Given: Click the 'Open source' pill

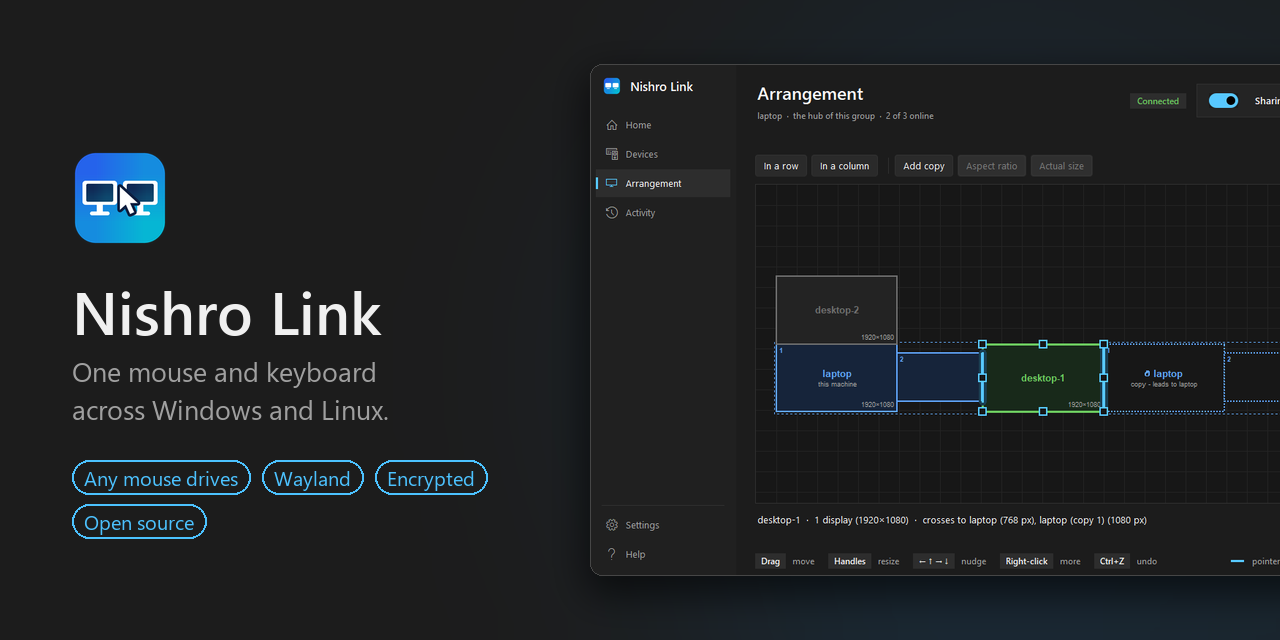Looking at the screenshot, I should (139, 522).
